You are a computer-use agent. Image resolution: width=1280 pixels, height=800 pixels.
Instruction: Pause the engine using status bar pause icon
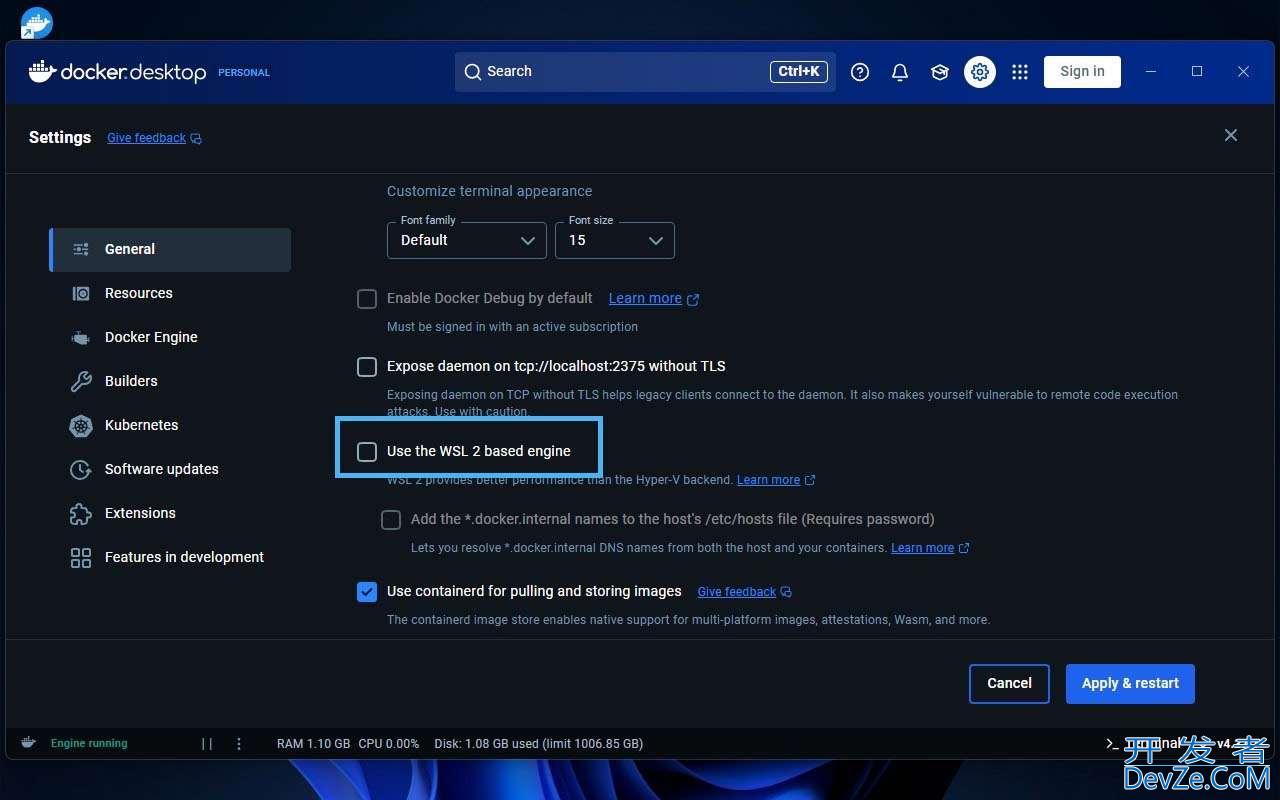(x=207, y=744)
